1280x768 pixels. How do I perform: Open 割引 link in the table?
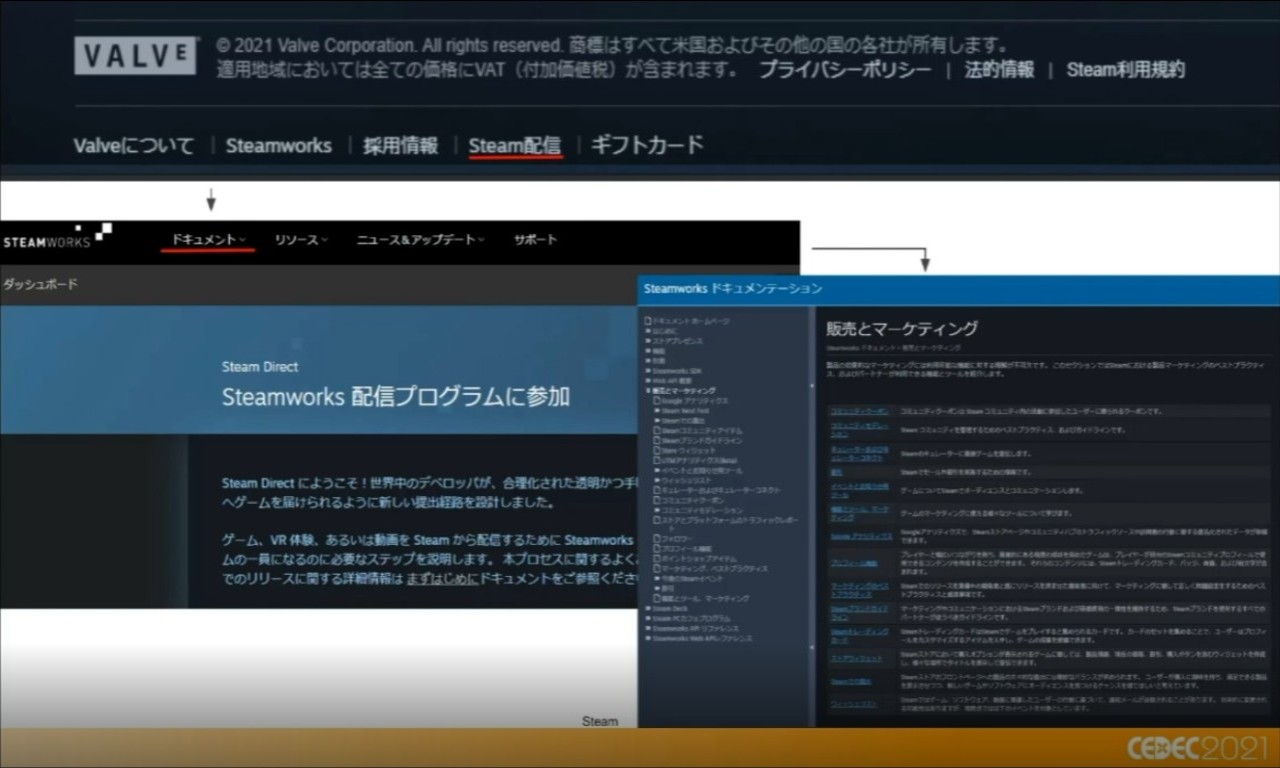click(836, 472)
